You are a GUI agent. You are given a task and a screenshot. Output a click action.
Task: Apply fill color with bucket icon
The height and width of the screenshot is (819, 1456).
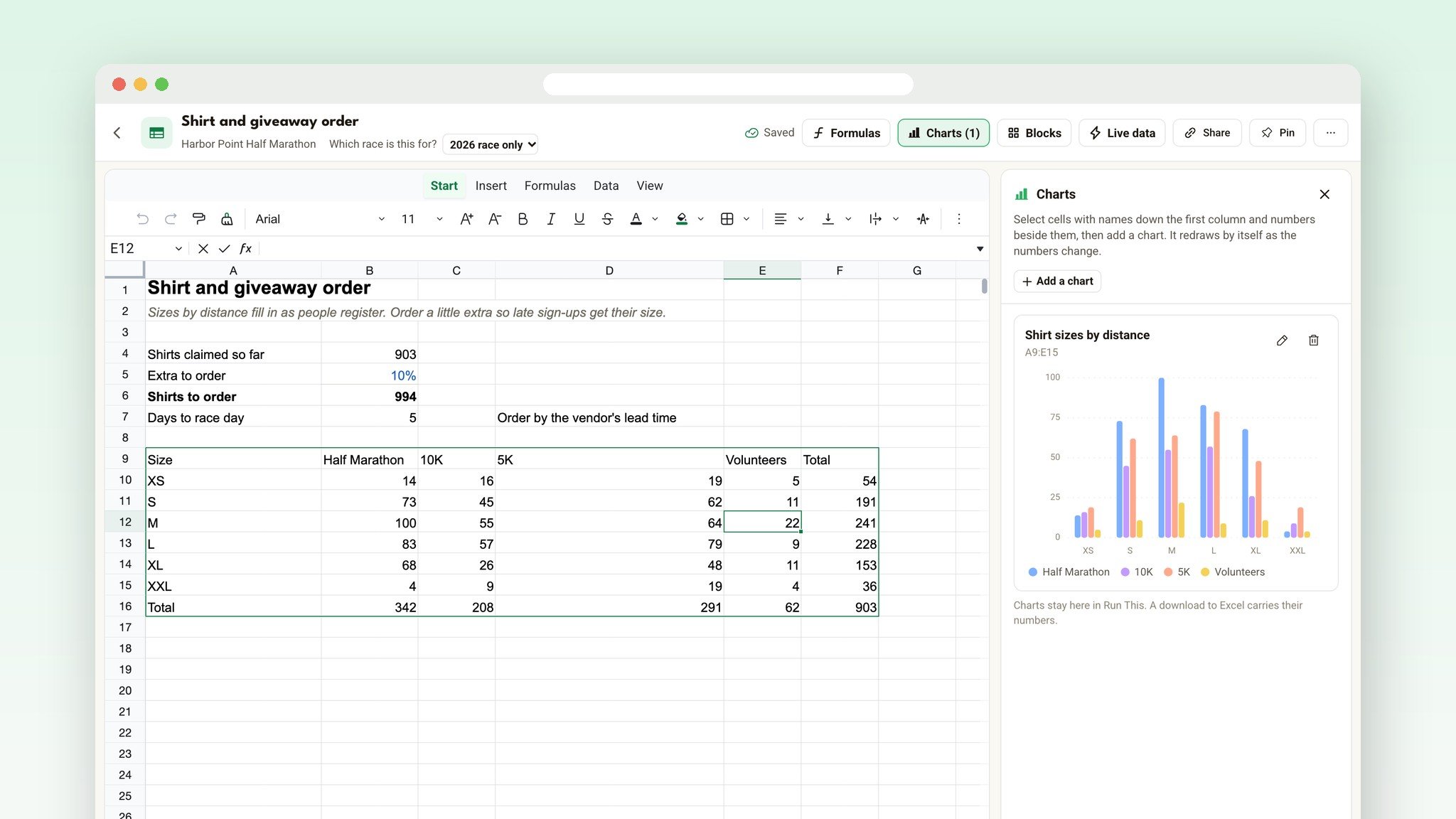coord(682,219)
